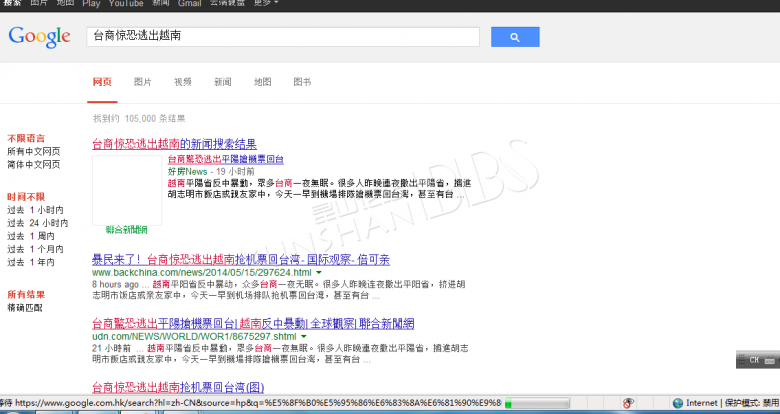This screenshot has width=780, height=414.
Task: Filter results to 过去 1 小时内
Action: [x=35, y=210]
